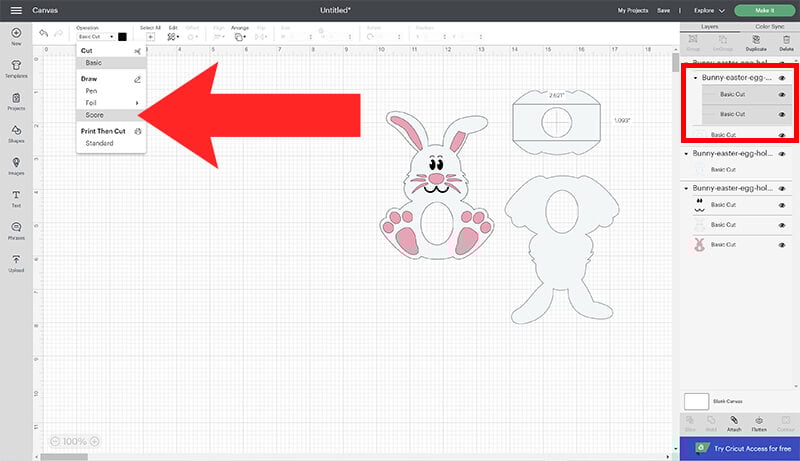Click the Blank Canvas color swatch

click(696, 401)
